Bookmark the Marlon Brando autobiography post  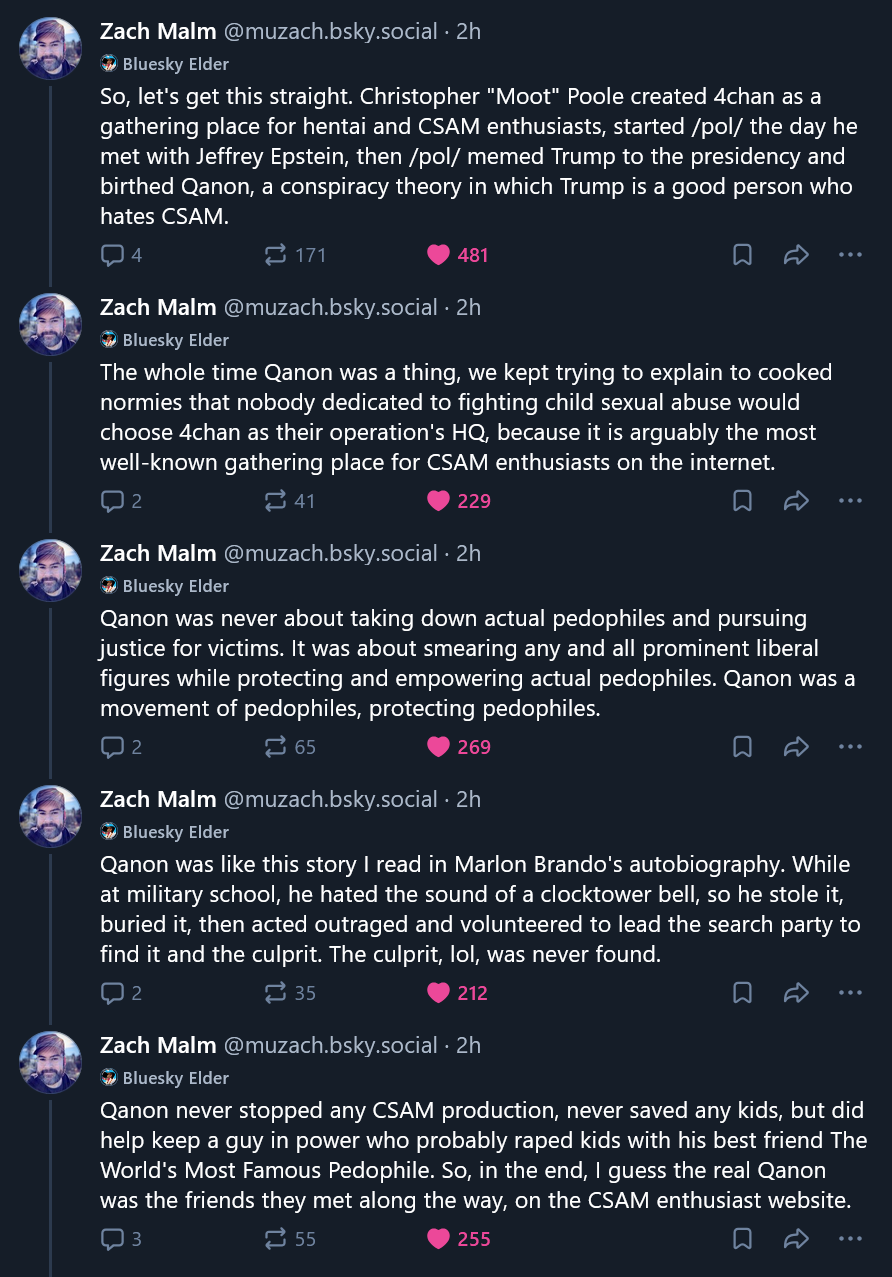(742, 993)
